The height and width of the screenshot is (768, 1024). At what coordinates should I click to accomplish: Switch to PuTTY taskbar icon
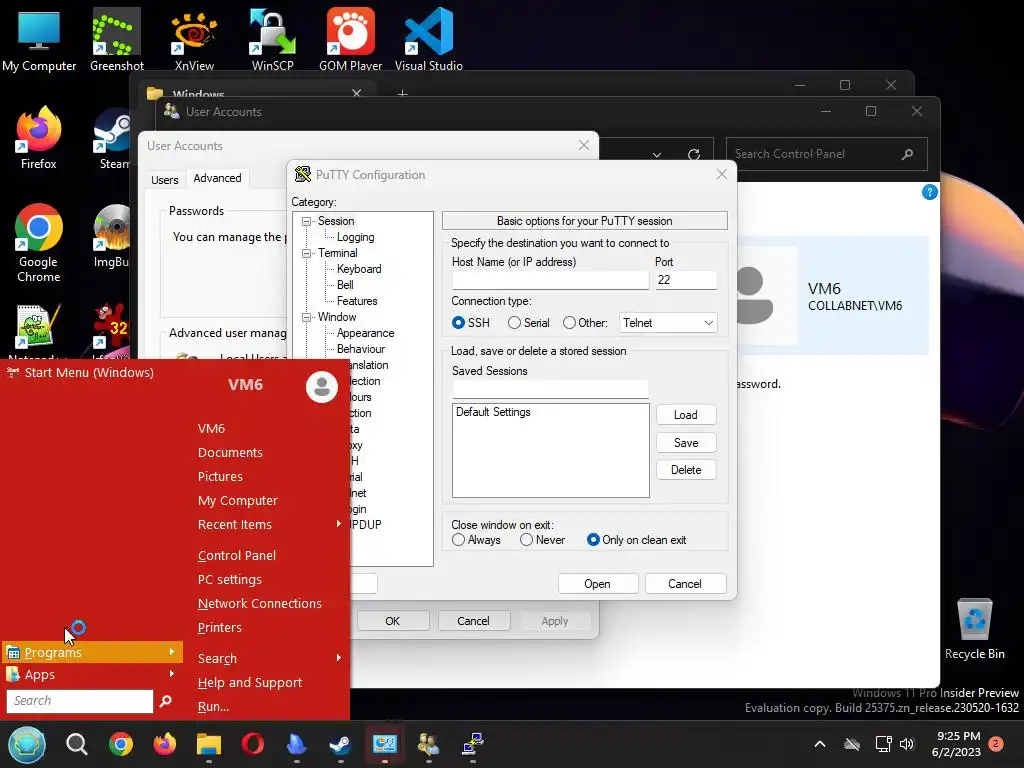click(x=472, y=744)
